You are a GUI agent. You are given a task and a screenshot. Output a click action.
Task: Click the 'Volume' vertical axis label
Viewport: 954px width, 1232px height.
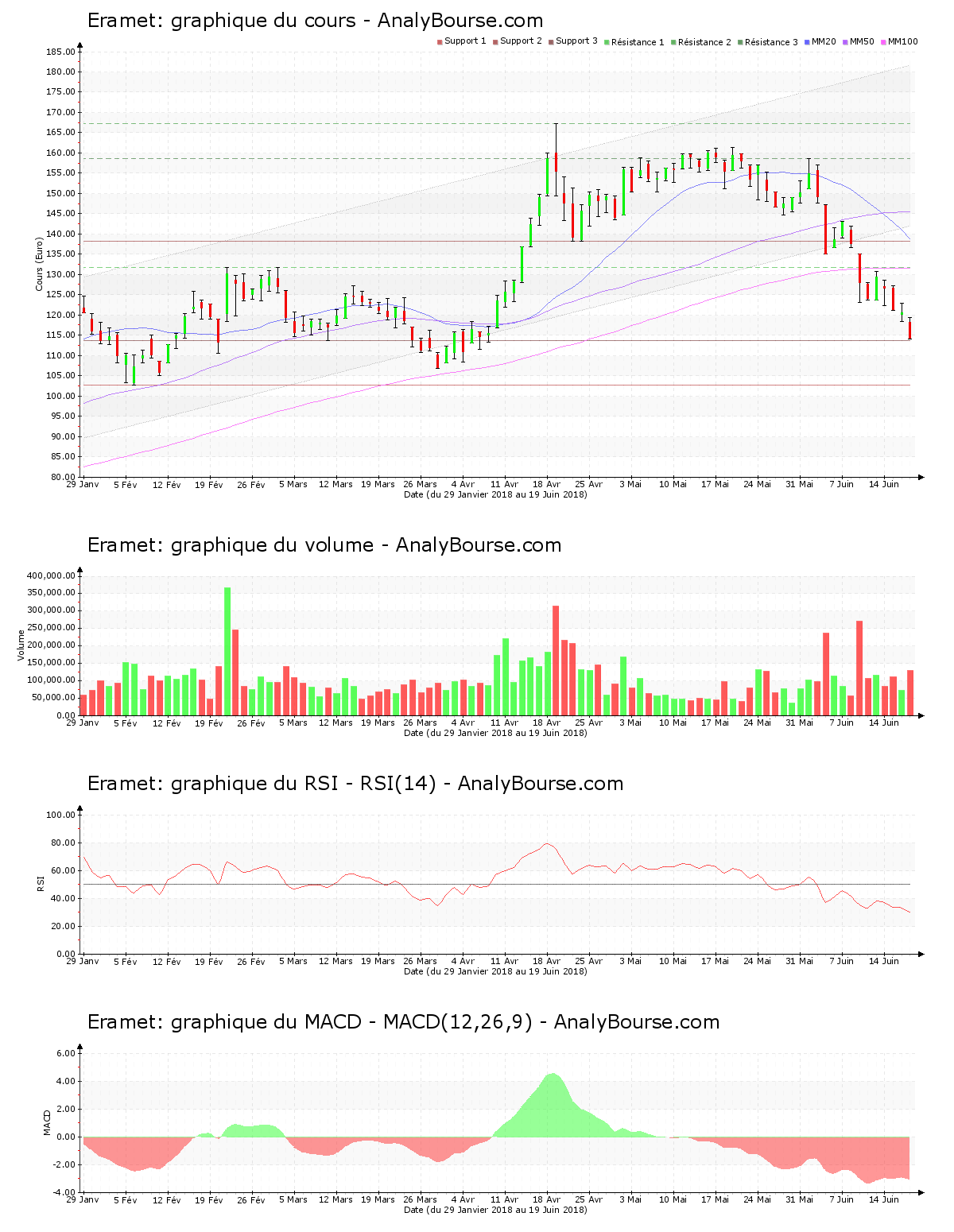click(21, 645)
